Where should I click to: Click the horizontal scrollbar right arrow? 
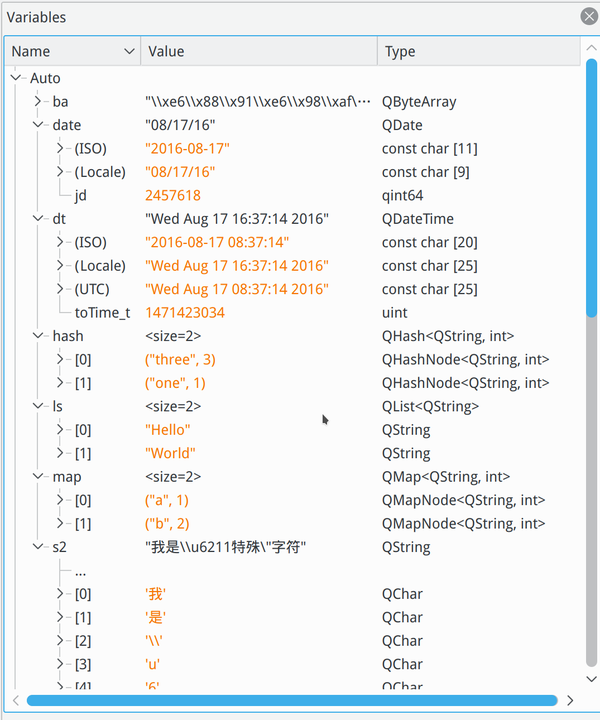[x=570, y=700]
